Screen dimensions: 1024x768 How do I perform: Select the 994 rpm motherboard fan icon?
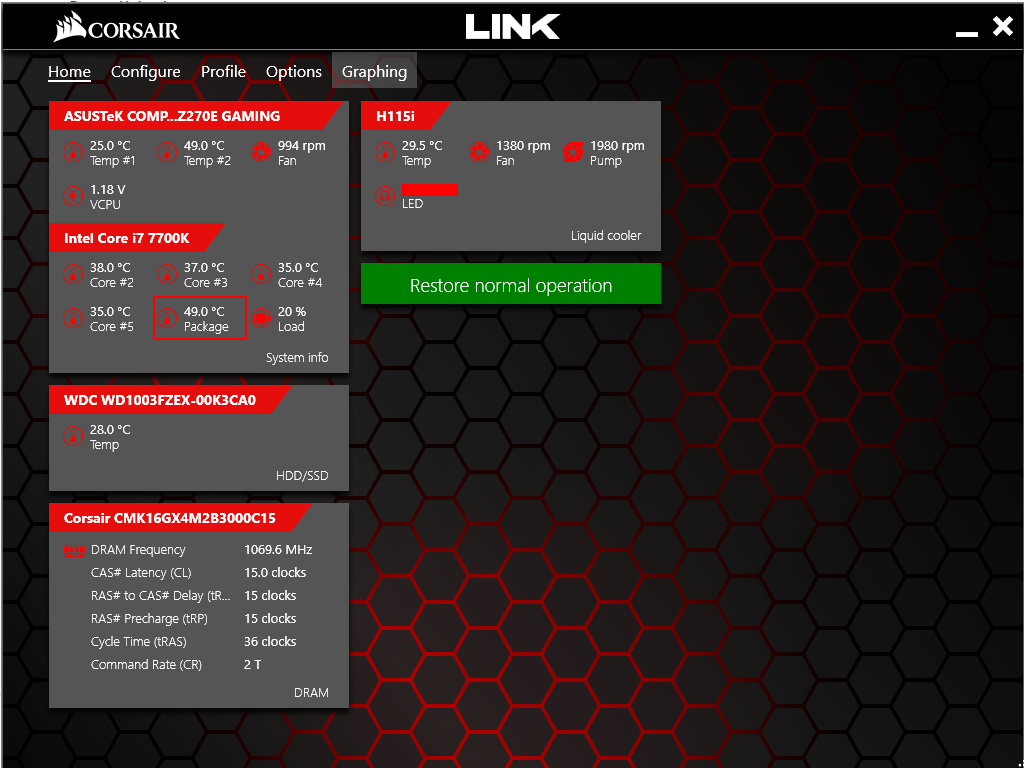[261, 153]
